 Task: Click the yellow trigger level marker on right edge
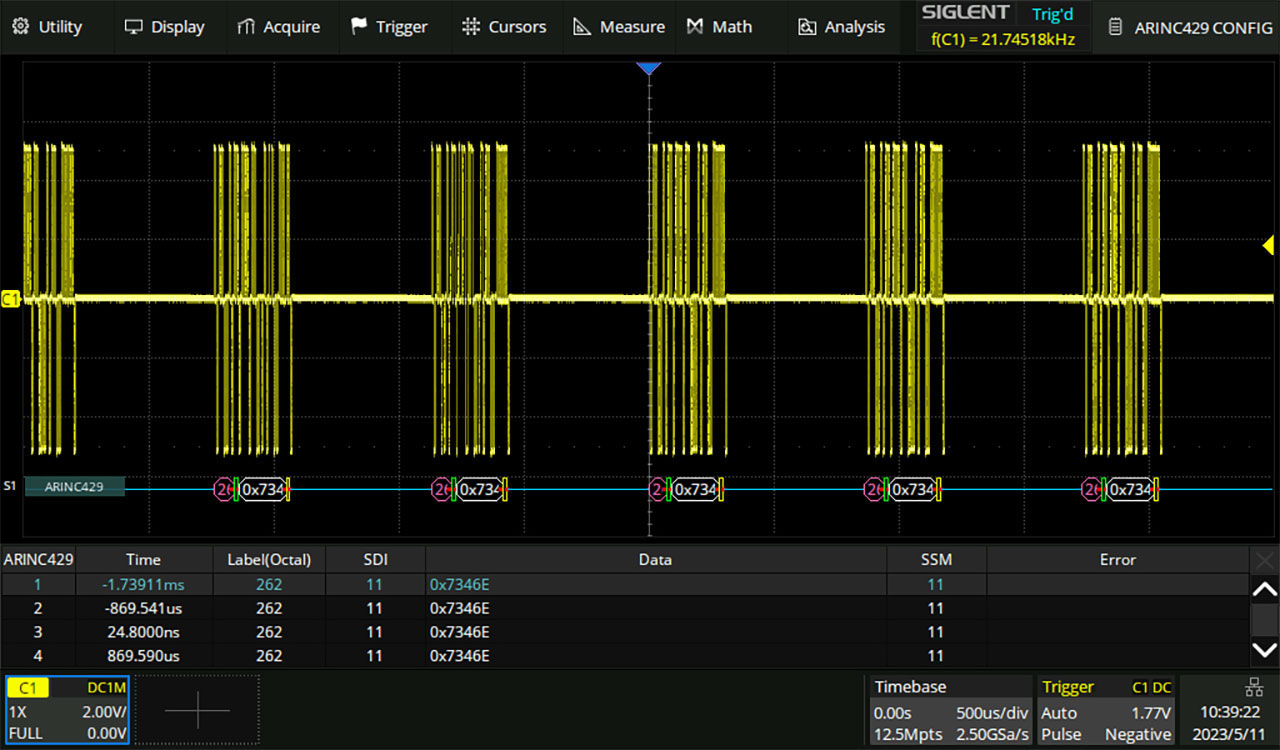1268,246
